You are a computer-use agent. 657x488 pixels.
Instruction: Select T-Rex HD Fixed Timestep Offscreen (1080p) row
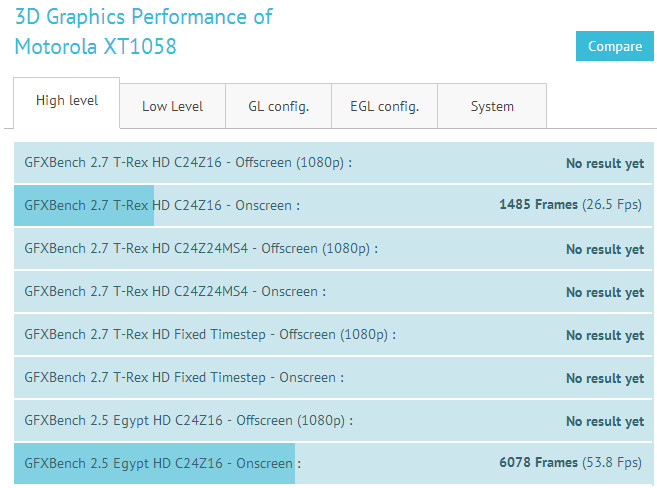[334, 335]
